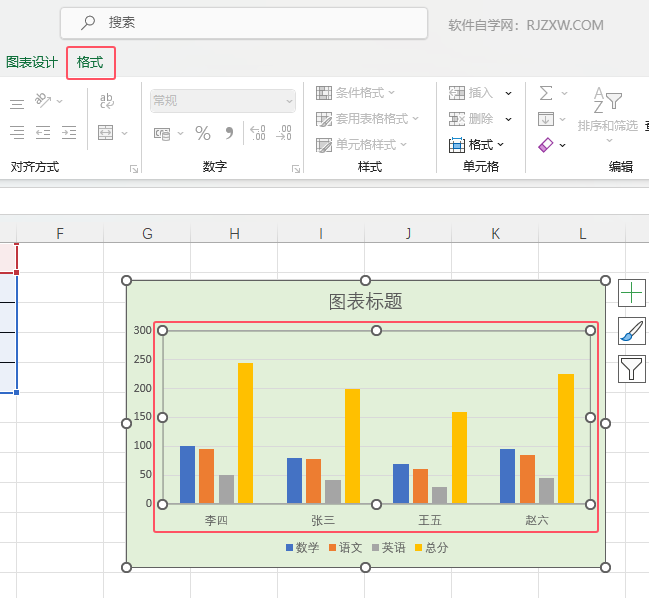
Task: Expand the 删除 dropdown arrow
Action: [509, 120]
